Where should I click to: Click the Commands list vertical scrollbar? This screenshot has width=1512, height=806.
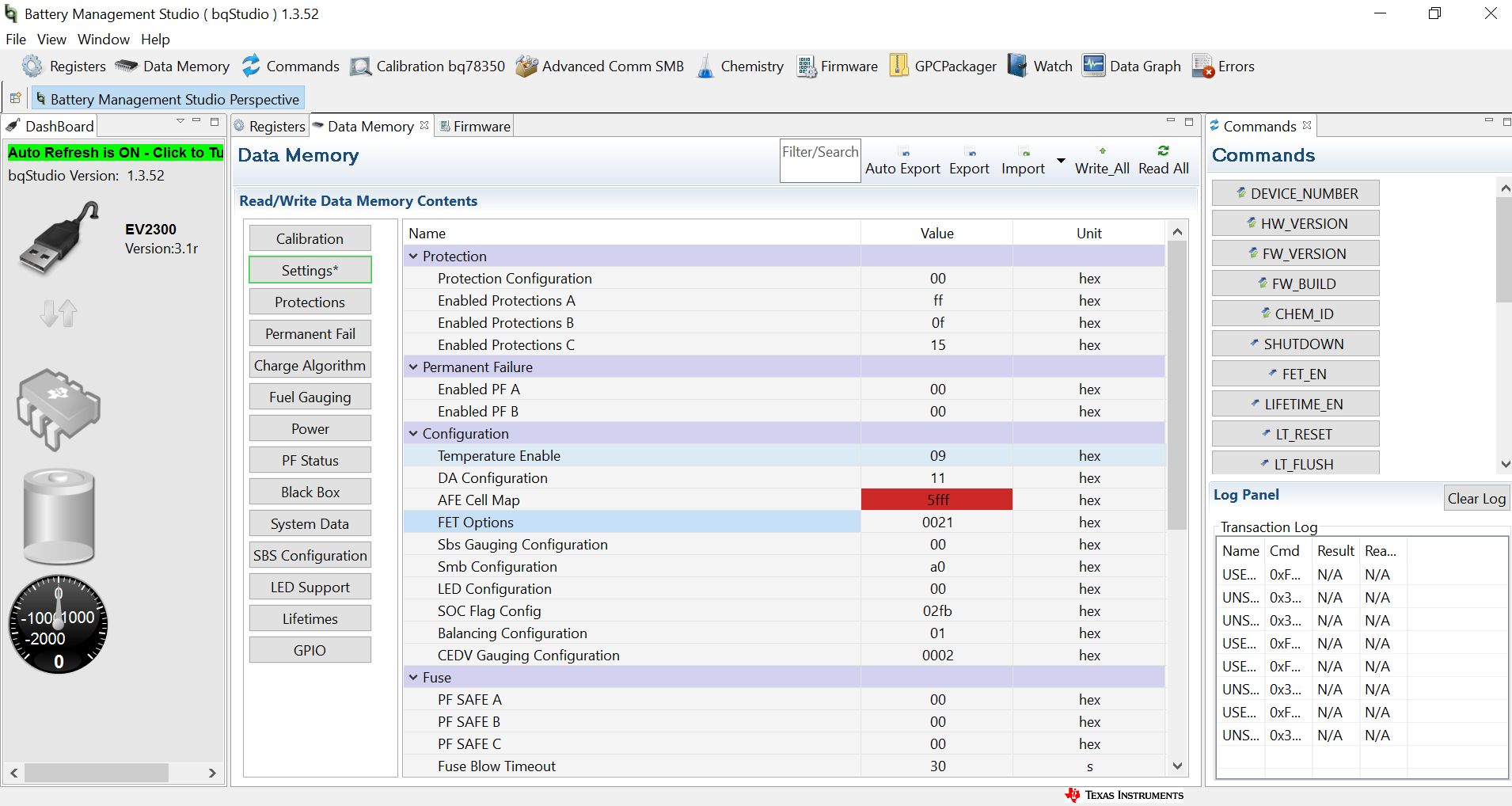pyautogui.click(x=1504, y=250)
